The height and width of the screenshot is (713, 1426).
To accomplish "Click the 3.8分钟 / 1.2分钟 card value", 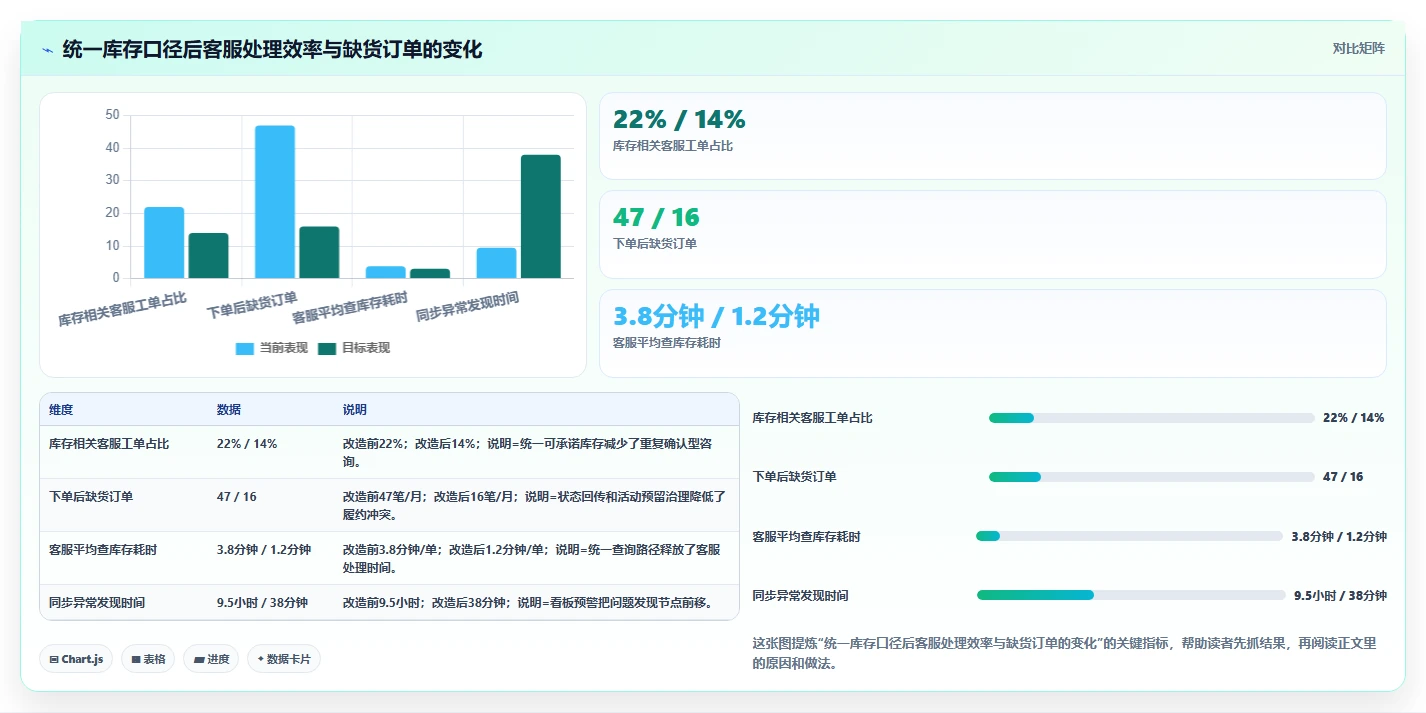I will click(716, 317).
